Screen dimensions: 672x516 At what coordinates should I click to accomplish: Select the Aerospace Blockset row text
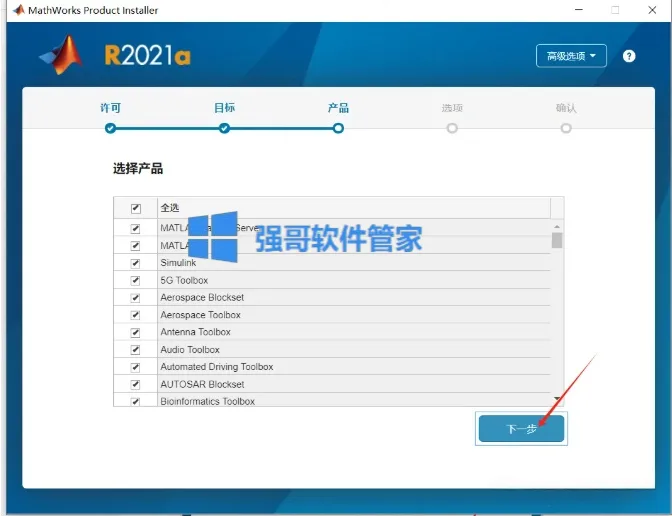click(x=202, y=297)
